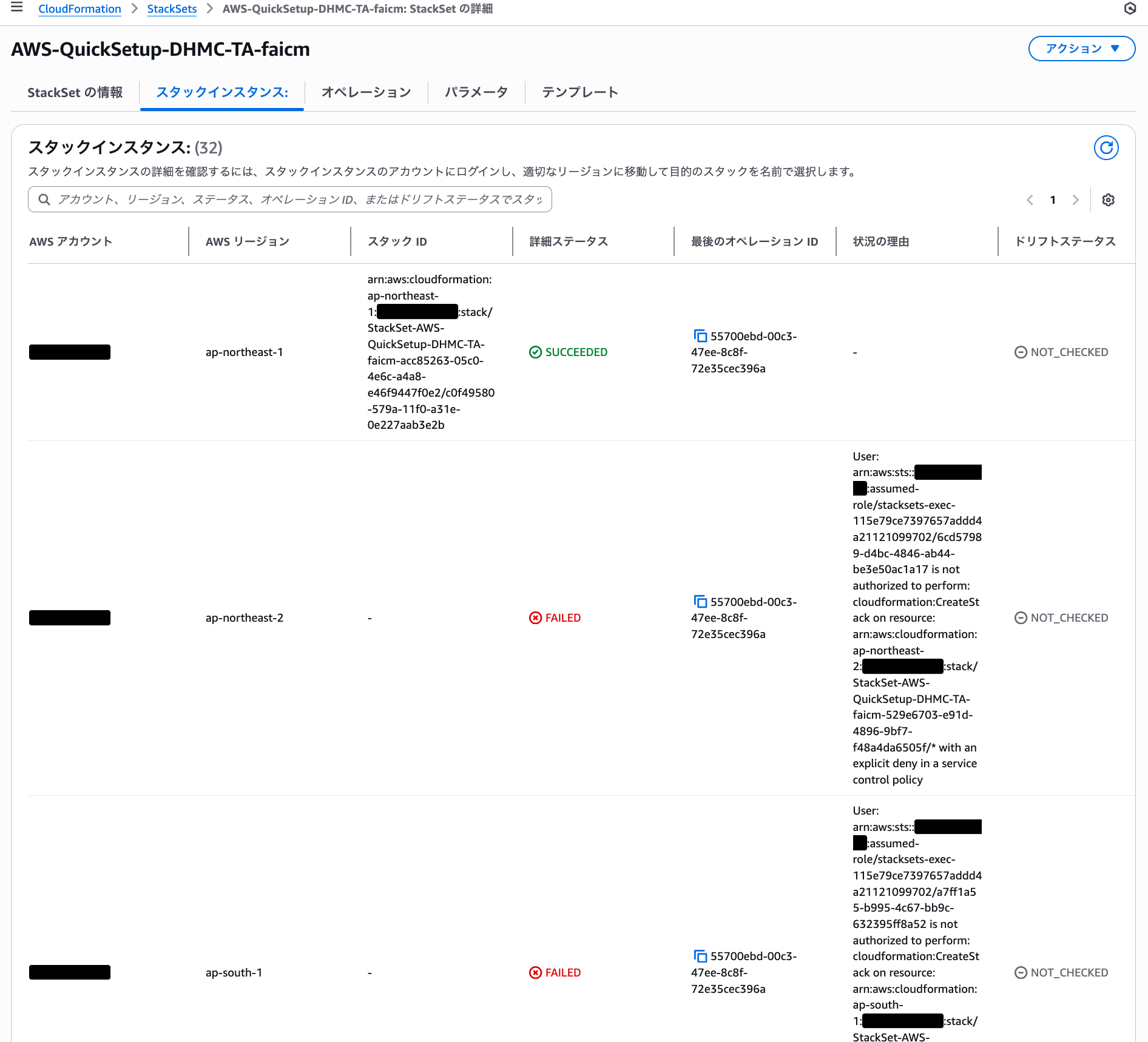The width and height of the screenshot is (1148, 1042).
Task: Switch to StackSet の情報 tab
Action: tap(75, 92)
